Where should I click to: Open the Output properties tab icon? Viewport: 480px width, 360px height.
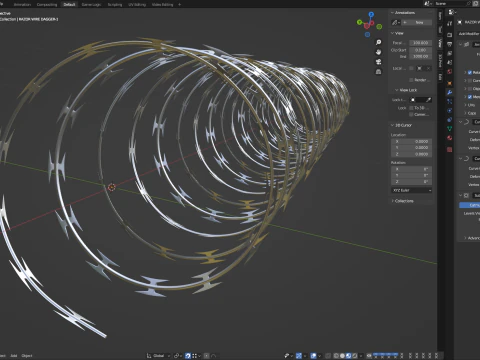(449, 44)
